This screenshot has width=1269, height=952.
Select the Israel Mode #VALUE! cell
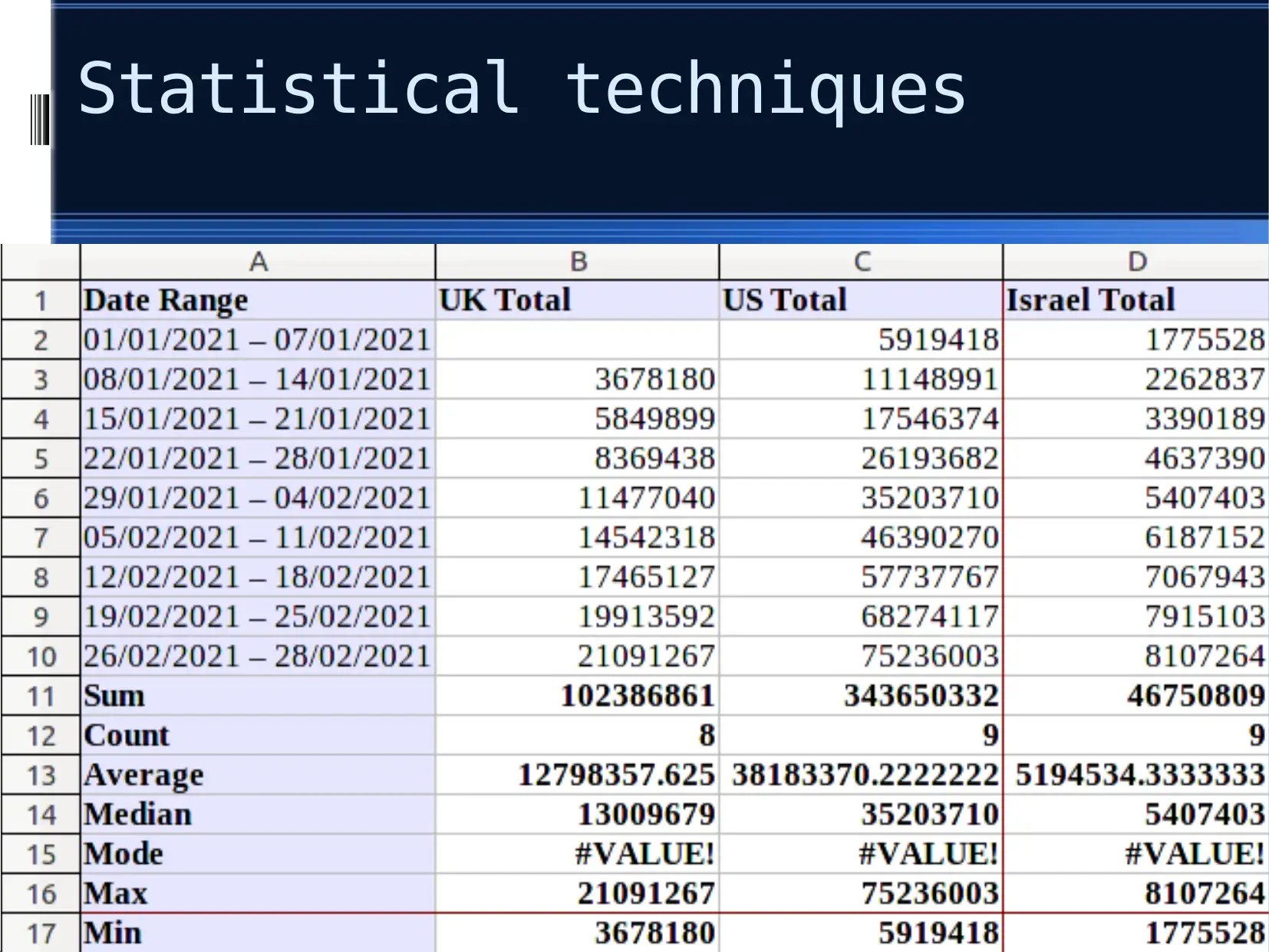click(1136, 855)
